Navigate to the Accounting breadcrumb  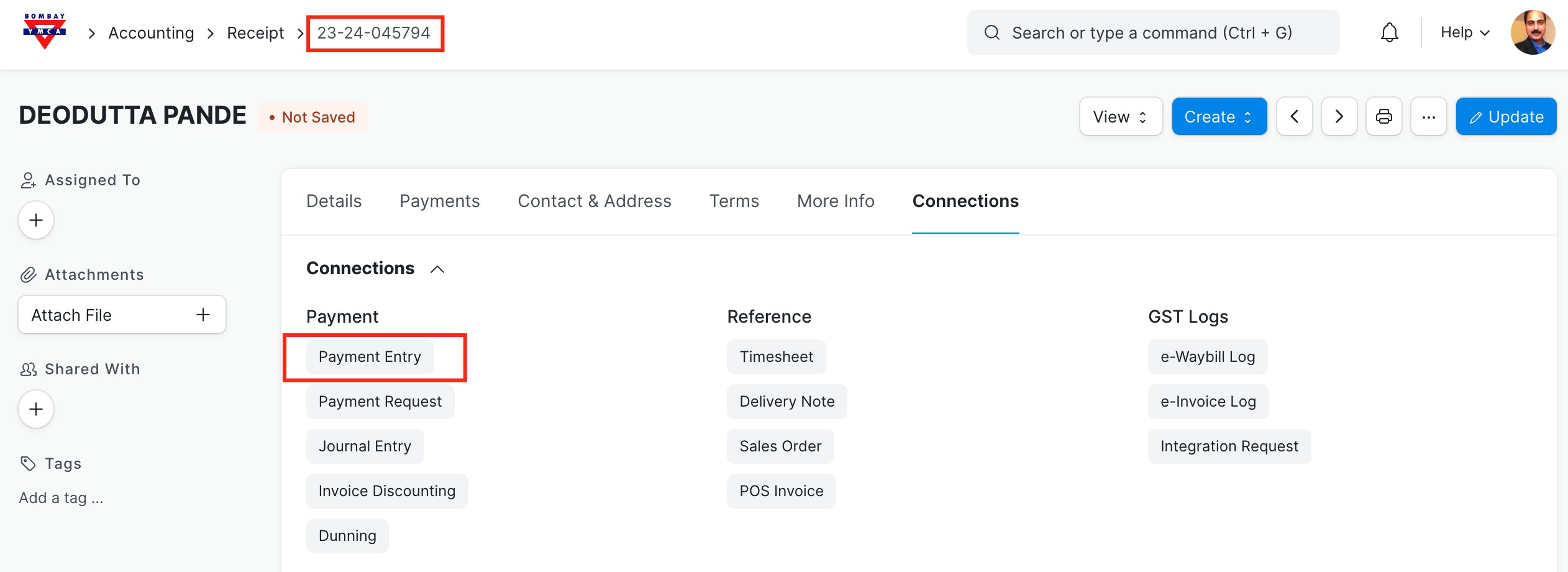151,33
